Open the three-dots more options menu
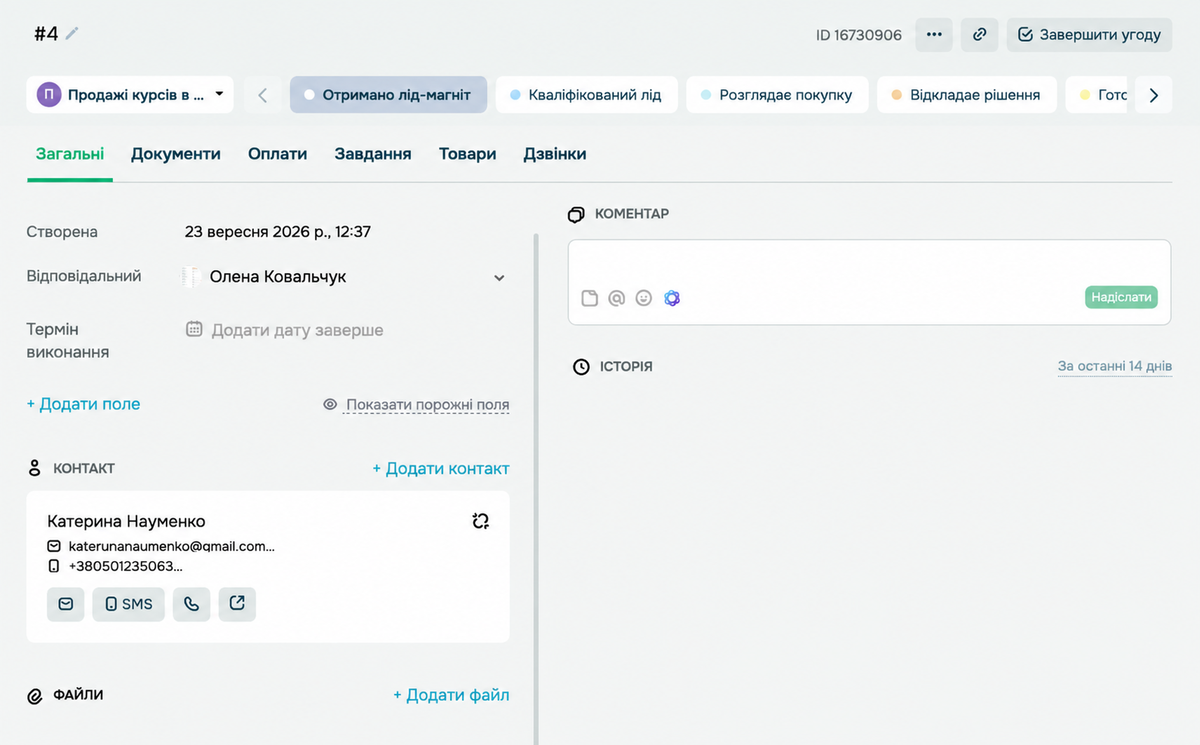The image size is (1200, 745). click(x=934, y=34)
